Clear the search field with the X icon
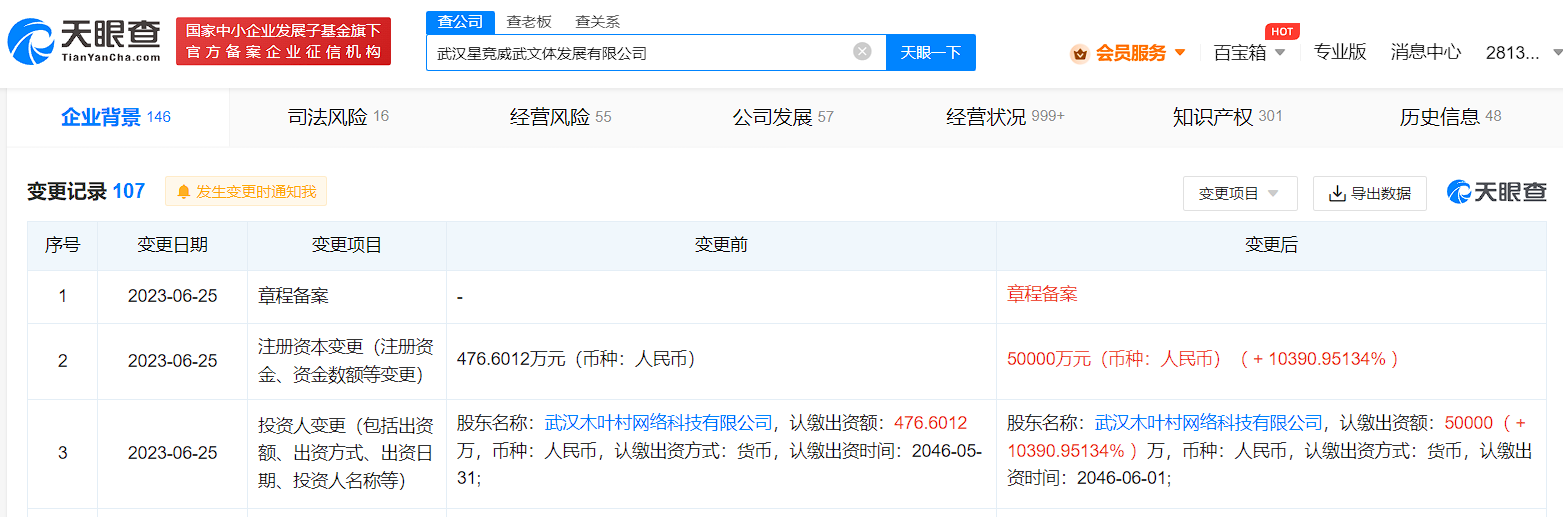Image resolution: width=1563 pixels, height=517 pixels. 862,51
